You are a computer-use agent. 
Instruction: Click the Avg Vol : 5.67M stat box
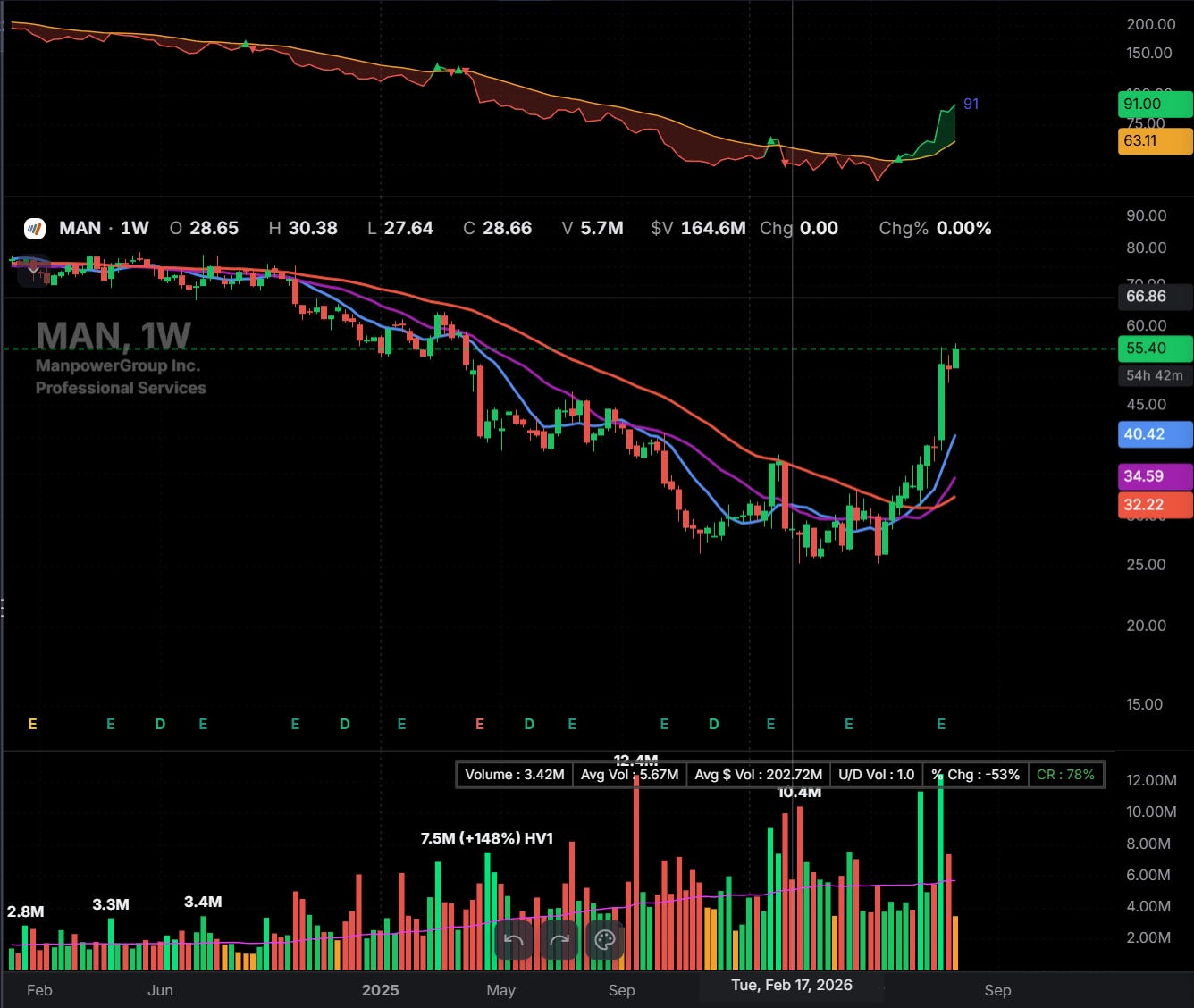tap(629, 775)
